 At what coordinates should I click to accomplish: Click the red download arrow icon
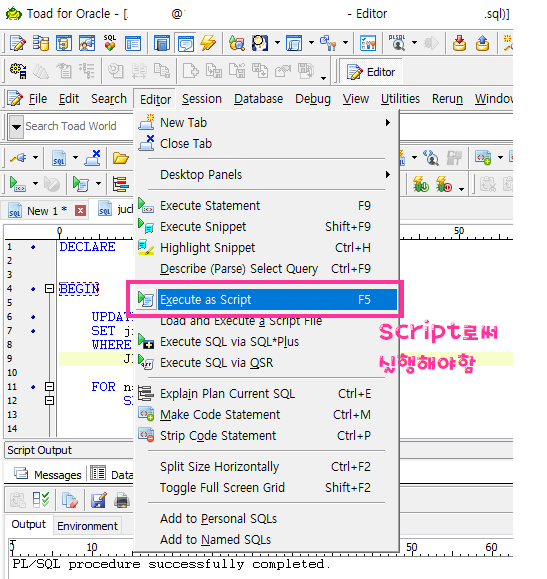pyautogui.click(x=459, y=43)
